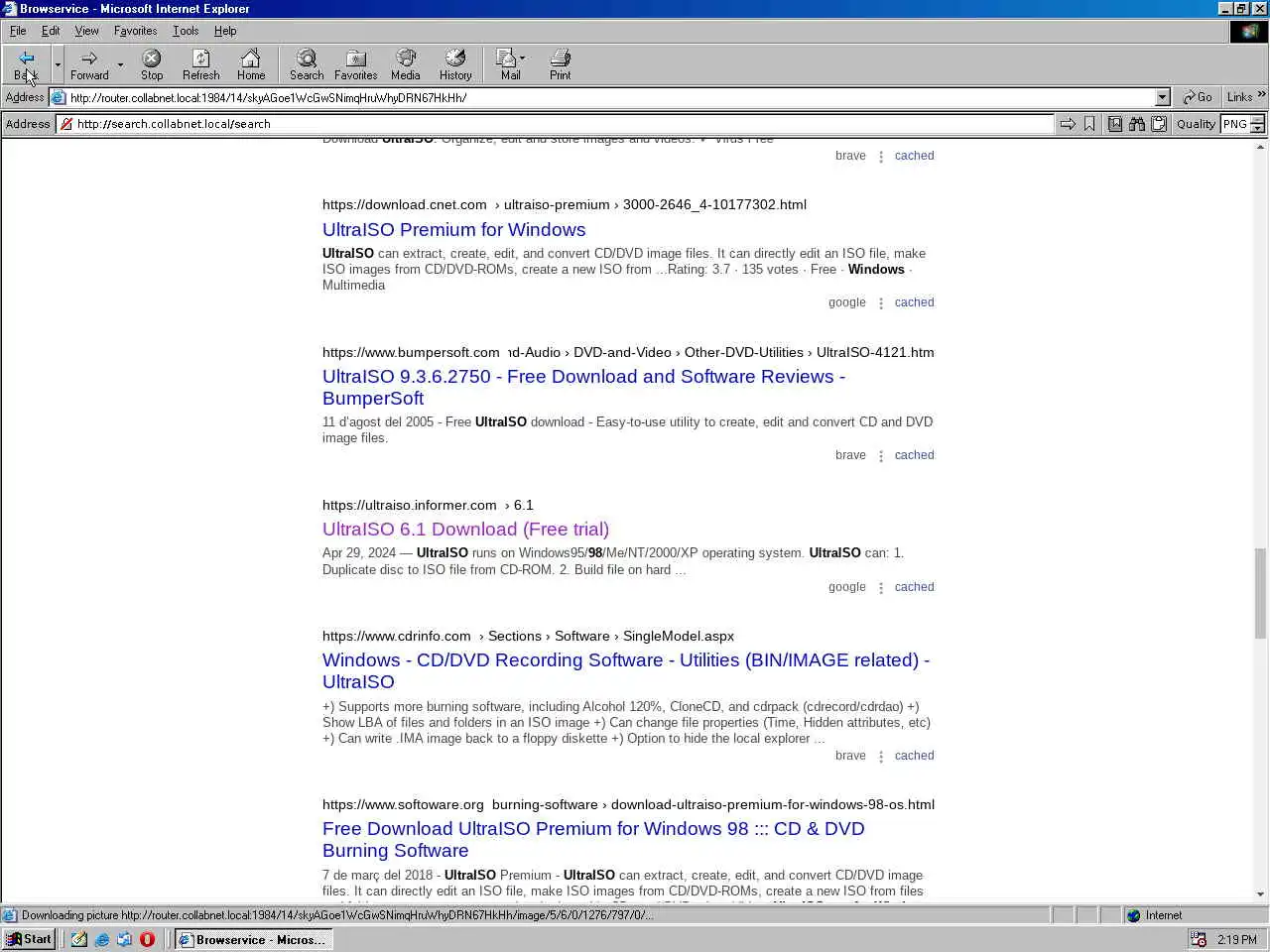
Task: Open the Back button history dropdown arrow
Action: tap(58, 64)
